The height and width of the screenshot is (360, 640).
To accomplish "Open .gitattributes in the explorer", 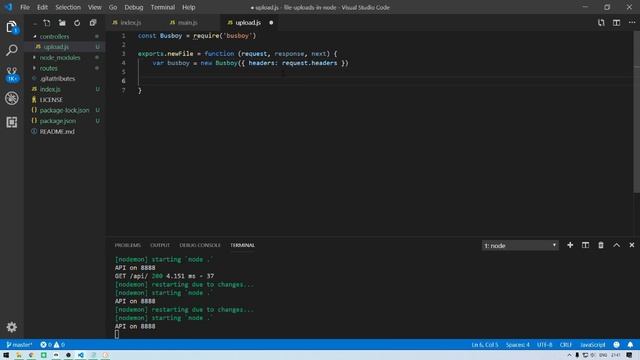I will click(x=57, y=79).
